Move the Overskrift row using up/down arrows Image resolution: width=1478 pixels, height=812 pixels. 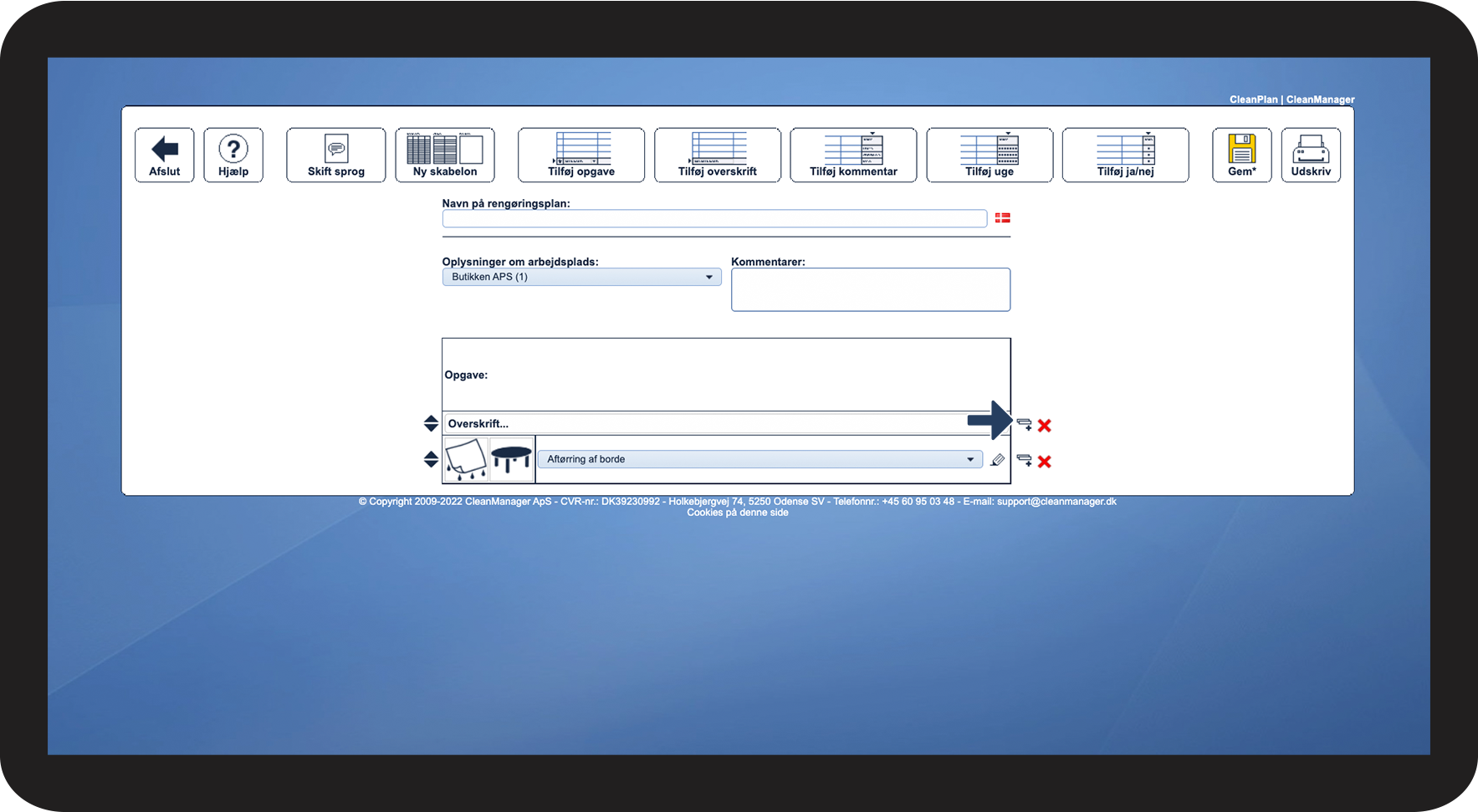coord(431,423)
